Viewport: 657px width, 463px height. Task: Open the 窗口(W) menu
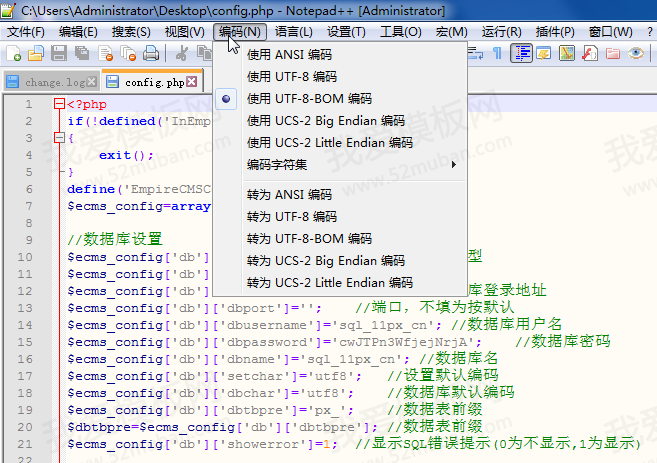pyautogui.click(x=610, y=32)
